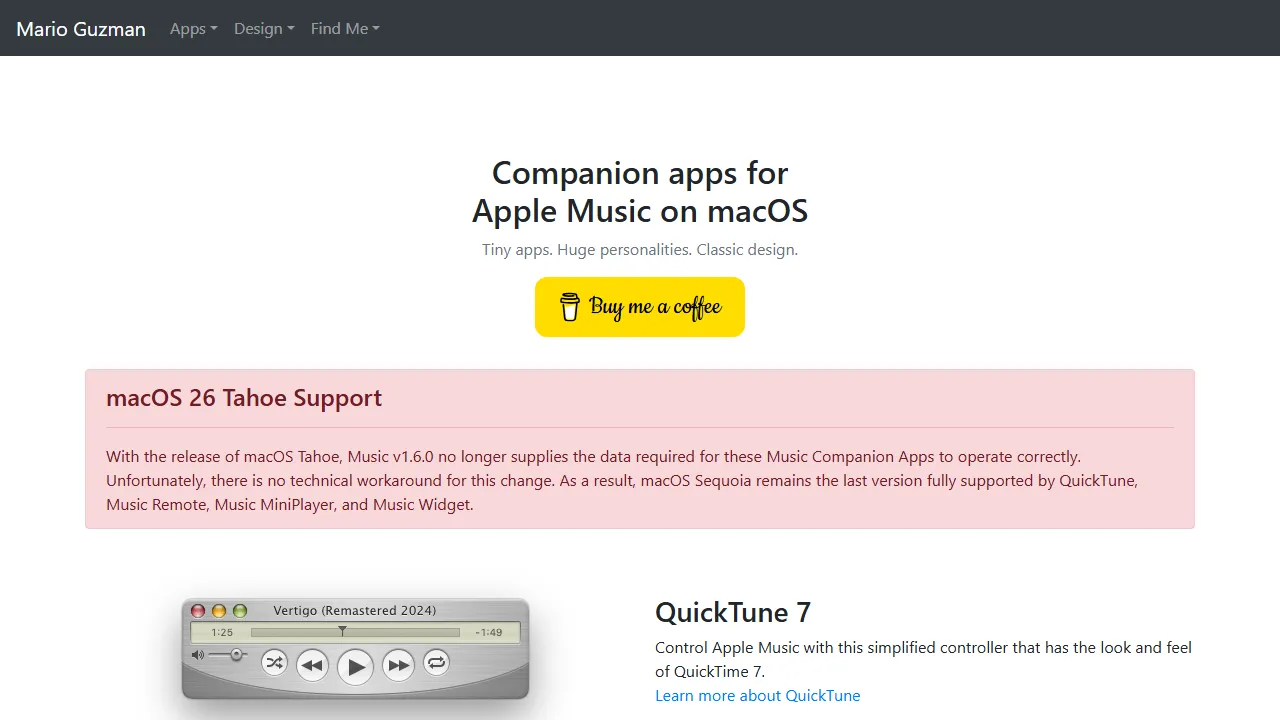This screenshot has width=1280, height=720.
Task: Select the Rewind button in QuickTune
Action: click(312, 664)
